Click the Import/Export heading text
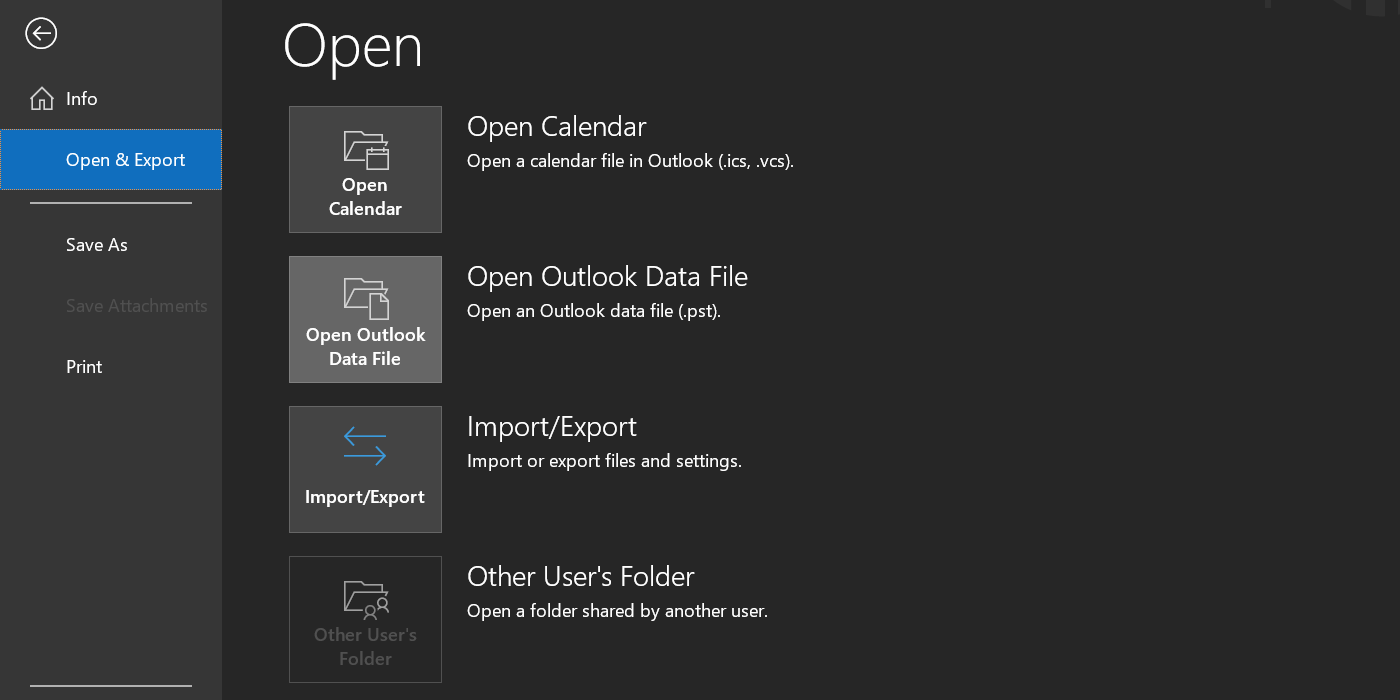Viewport: 1400px width, 700px height. click(551, 427)
